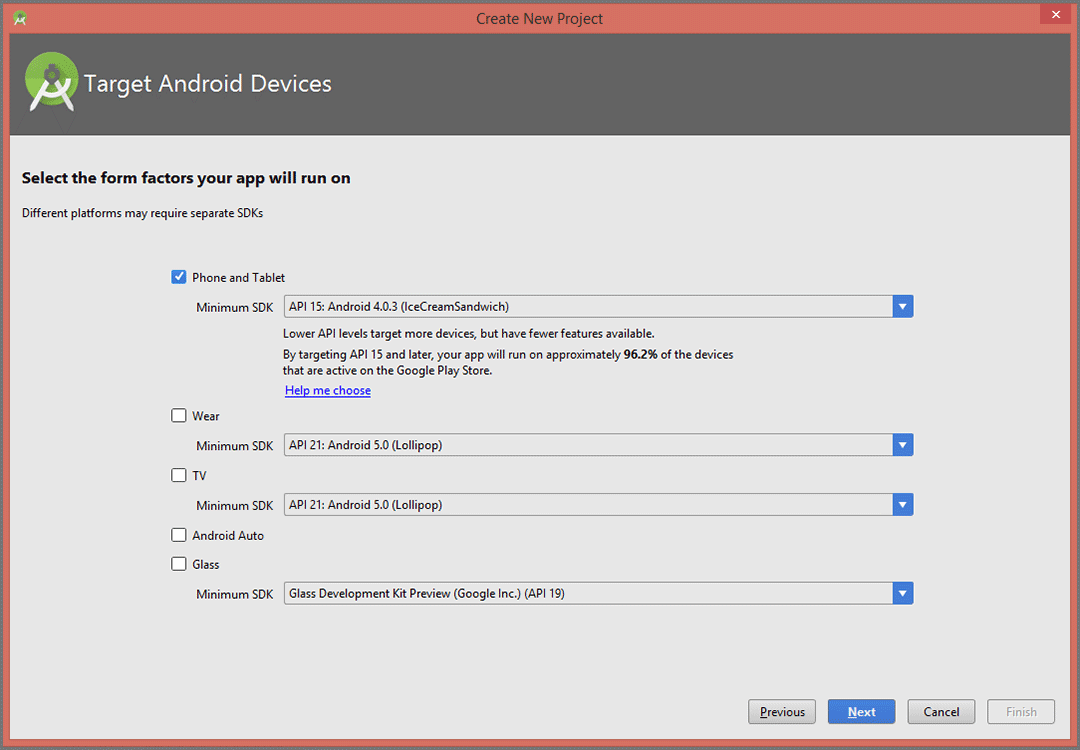Click Minimum SDK label under TV
1080x750 pixels.
pyautogui.click(x=234, y=506)
